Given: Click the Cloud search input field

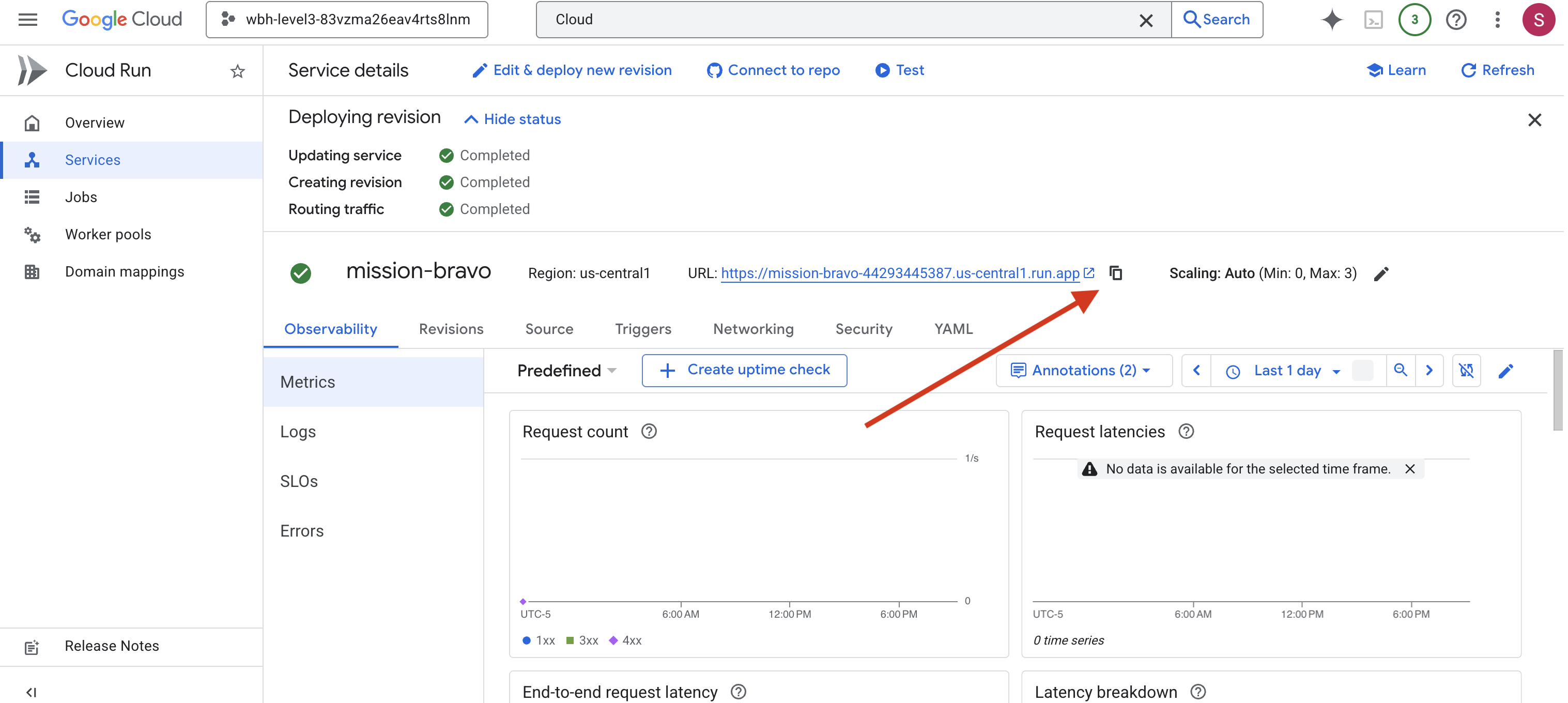Looking at the screenshot, I should coord(840,20).
